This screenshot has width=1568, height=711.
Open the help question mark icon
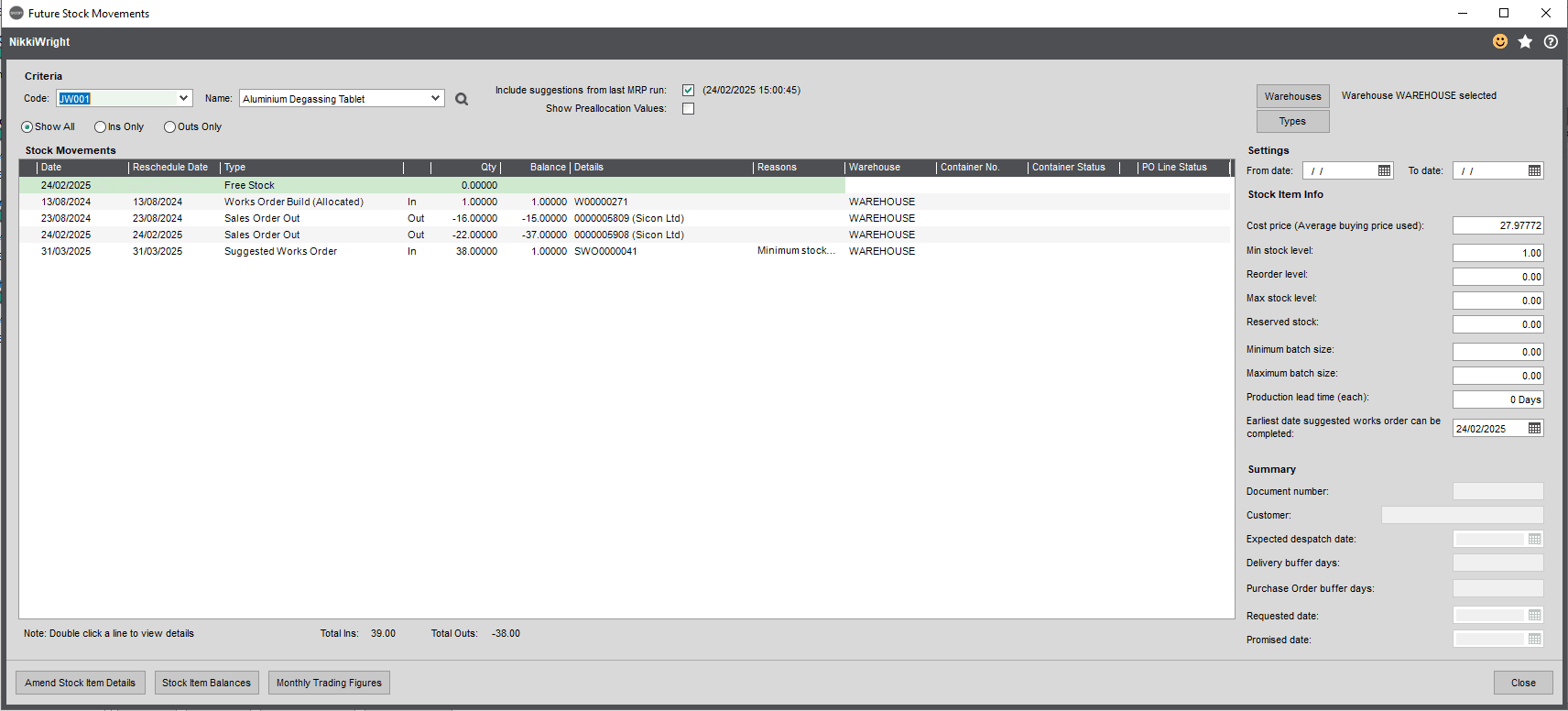coord(1551,41)
